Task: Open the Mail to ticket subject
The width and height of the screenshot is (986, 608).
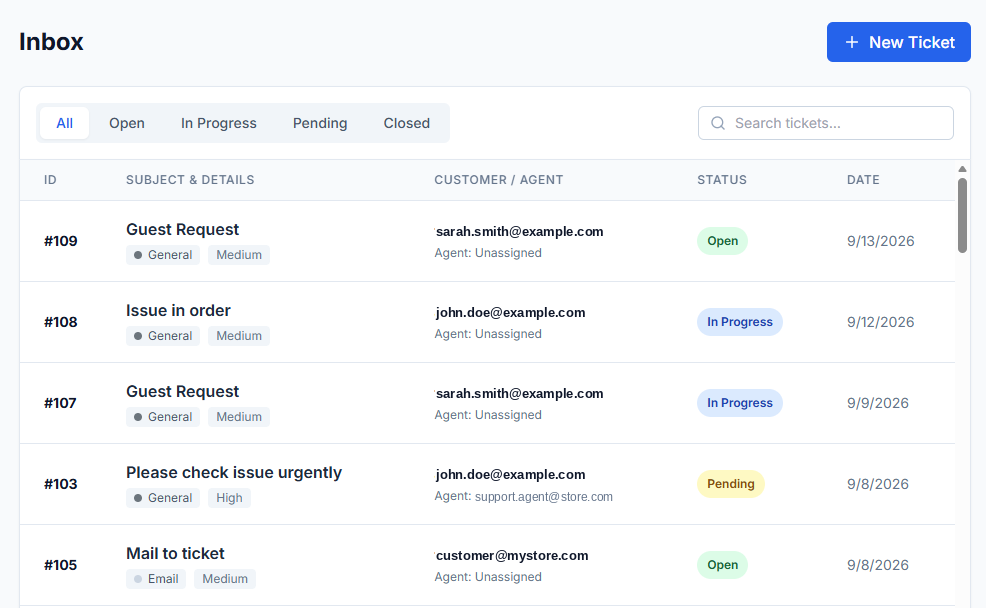Action: (175, 554)
